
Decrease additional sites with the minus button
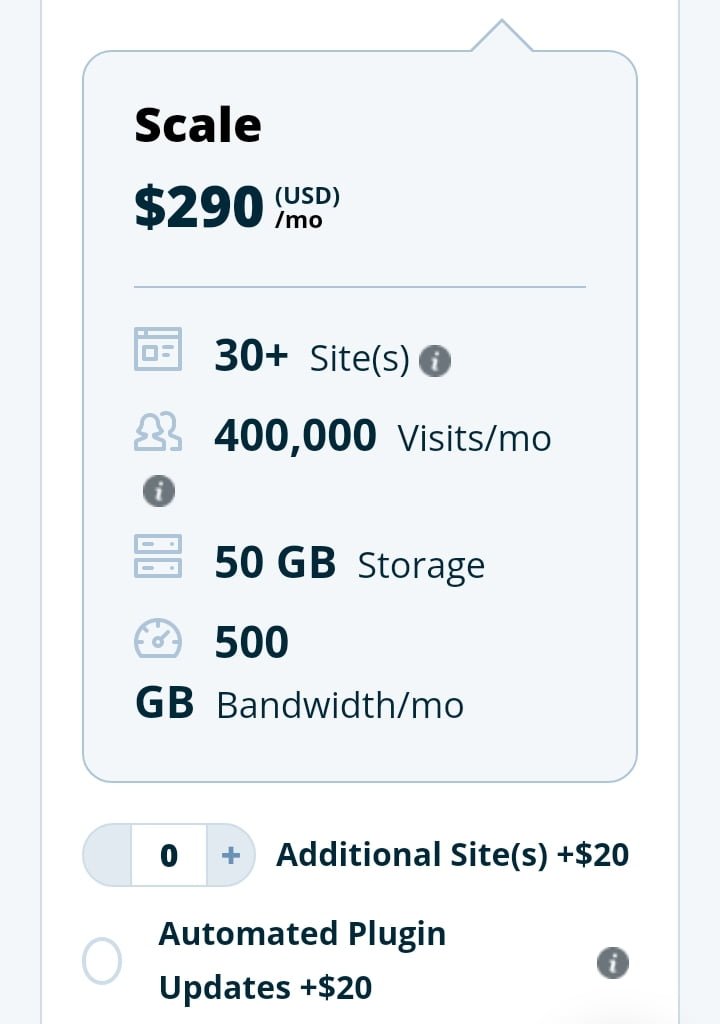[x=108, y=855]
